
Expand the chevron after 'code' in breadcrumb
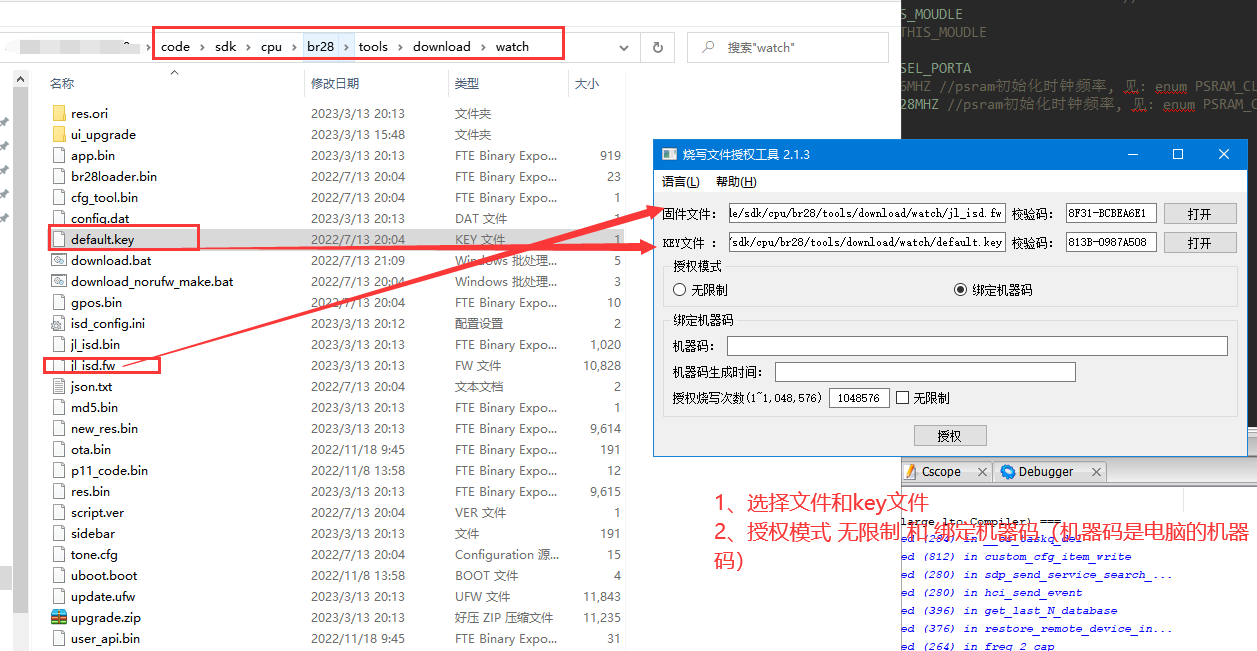point(201,47)
